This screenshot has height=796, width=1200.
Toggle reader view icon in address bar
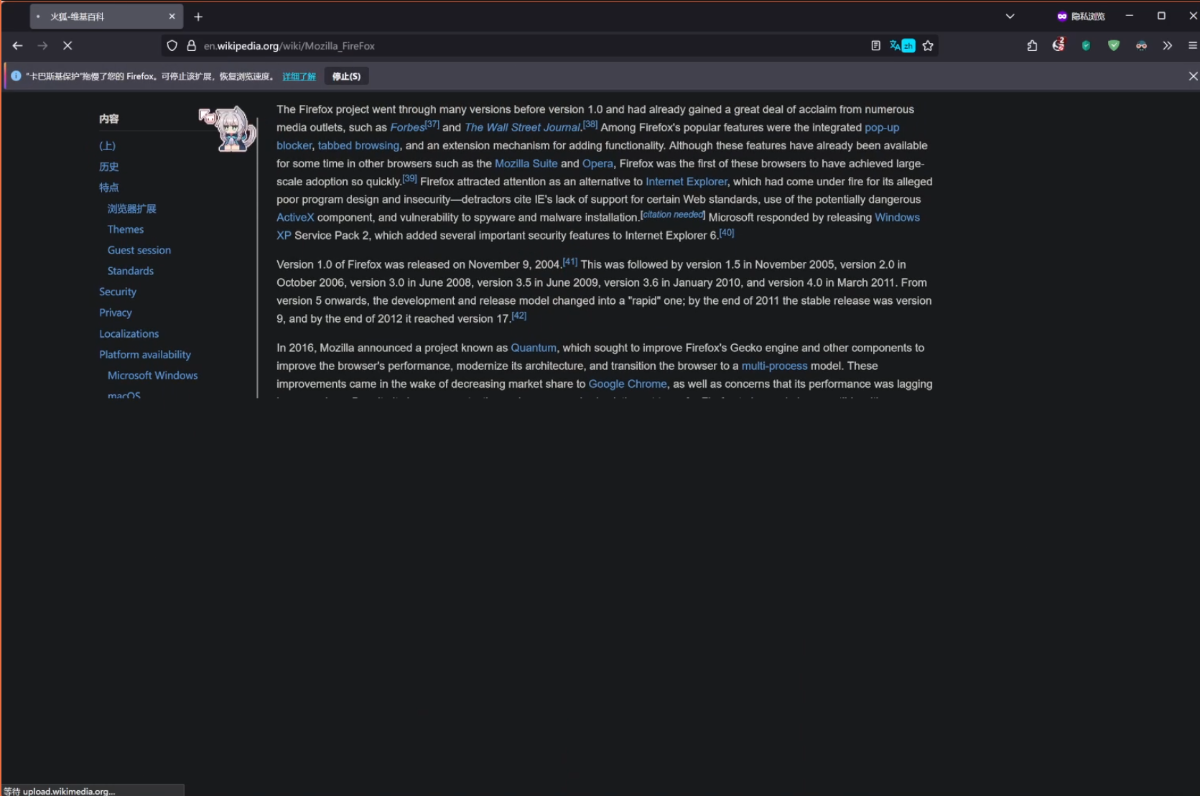(x=876, y=45)
